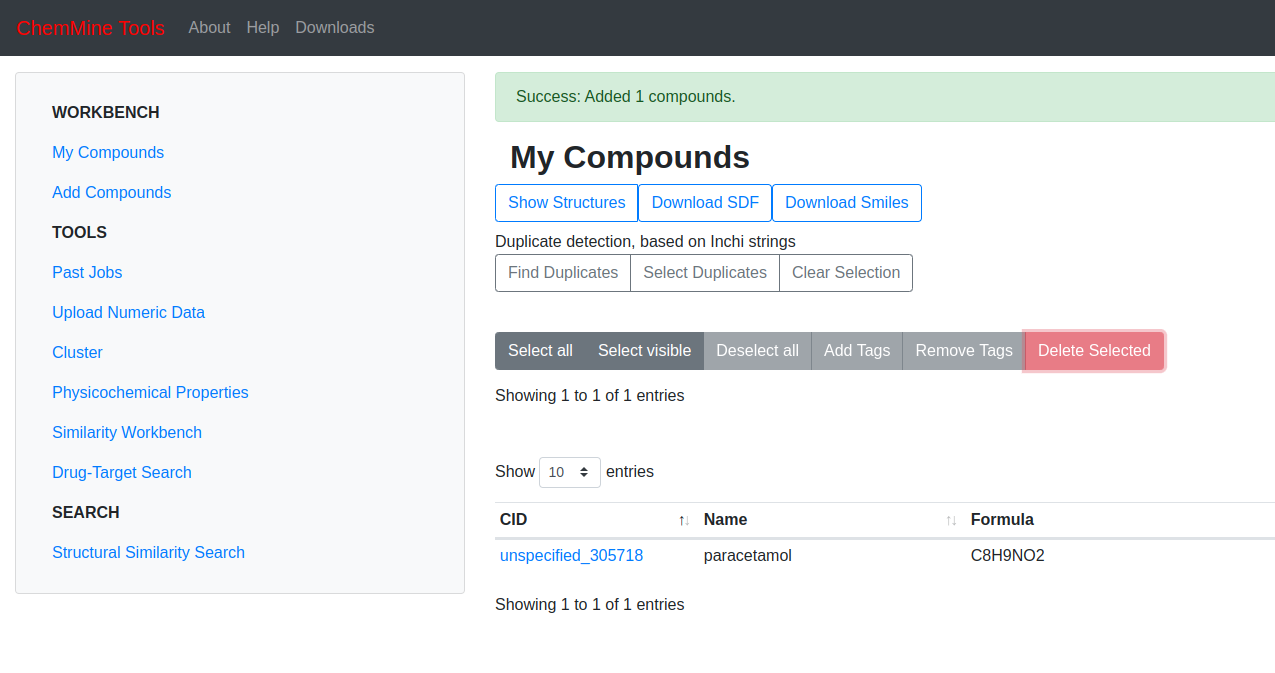1275x673 pixels.
Task: Download compounds as SDF
Action: click(705, 203)
